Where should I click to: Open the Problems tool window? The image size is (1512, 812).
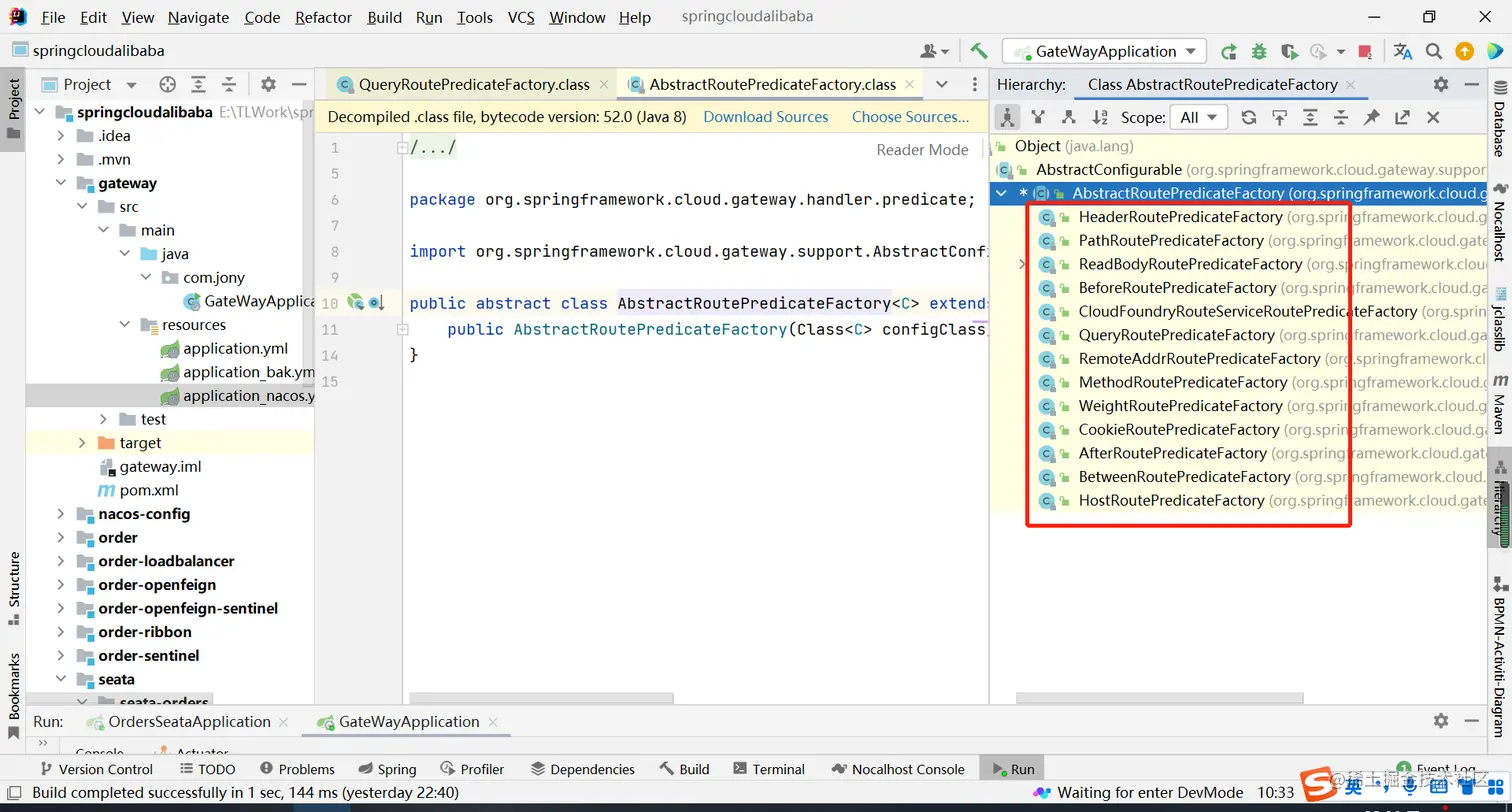point(296,769)
